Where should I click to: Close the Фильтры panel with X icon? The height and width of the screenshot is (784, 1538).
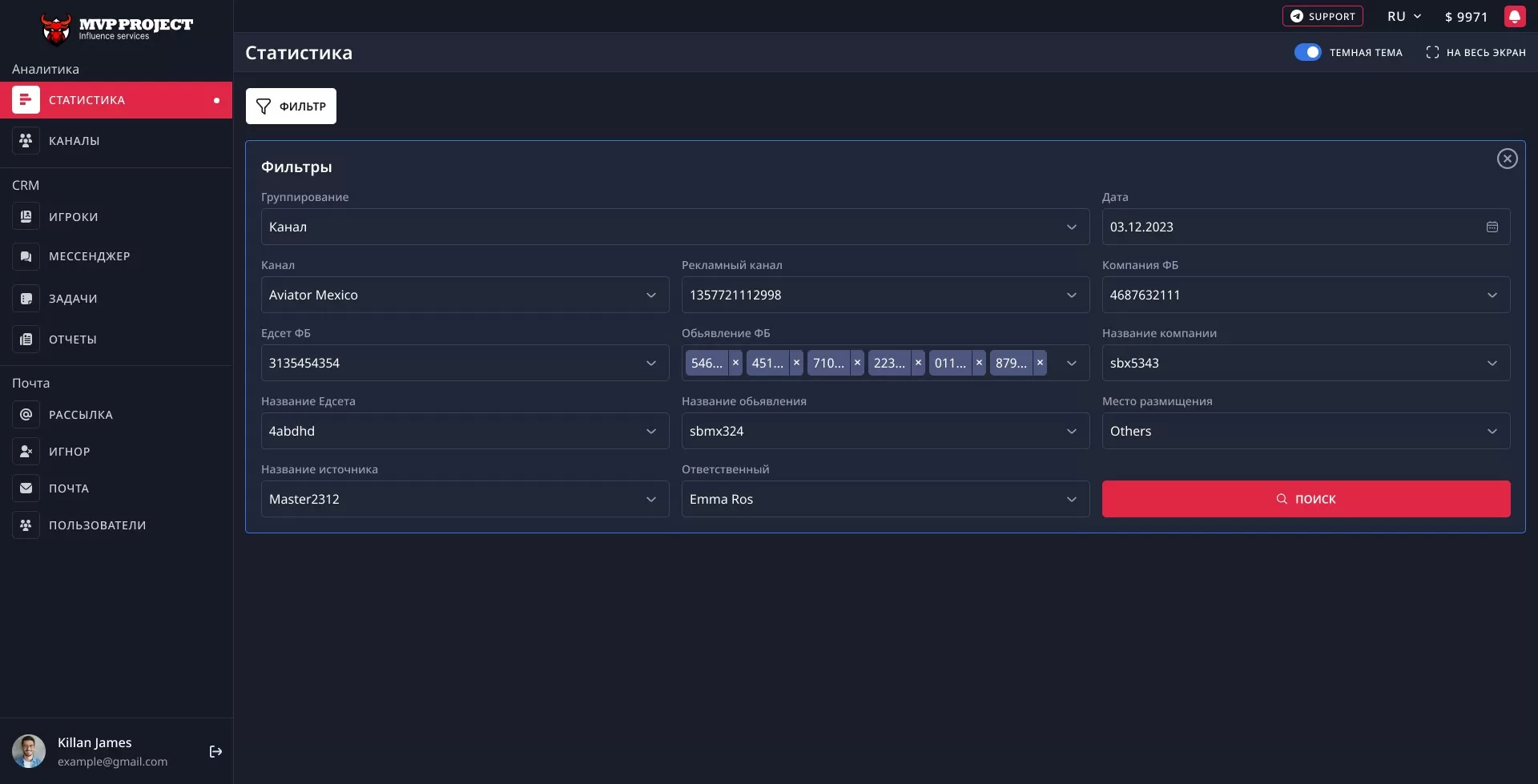click(1507, 159)
